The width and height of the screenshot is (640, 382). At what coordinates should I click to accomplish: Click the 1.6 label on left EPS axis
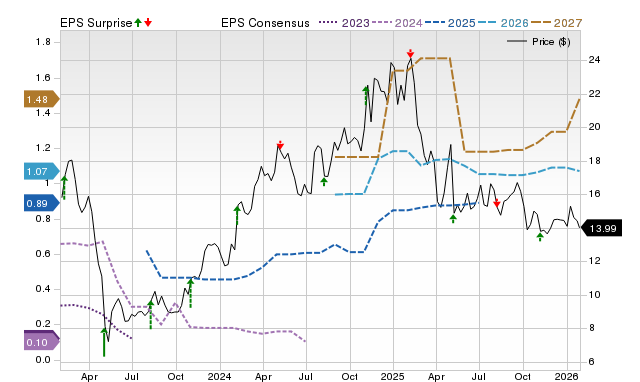(43, 78)
